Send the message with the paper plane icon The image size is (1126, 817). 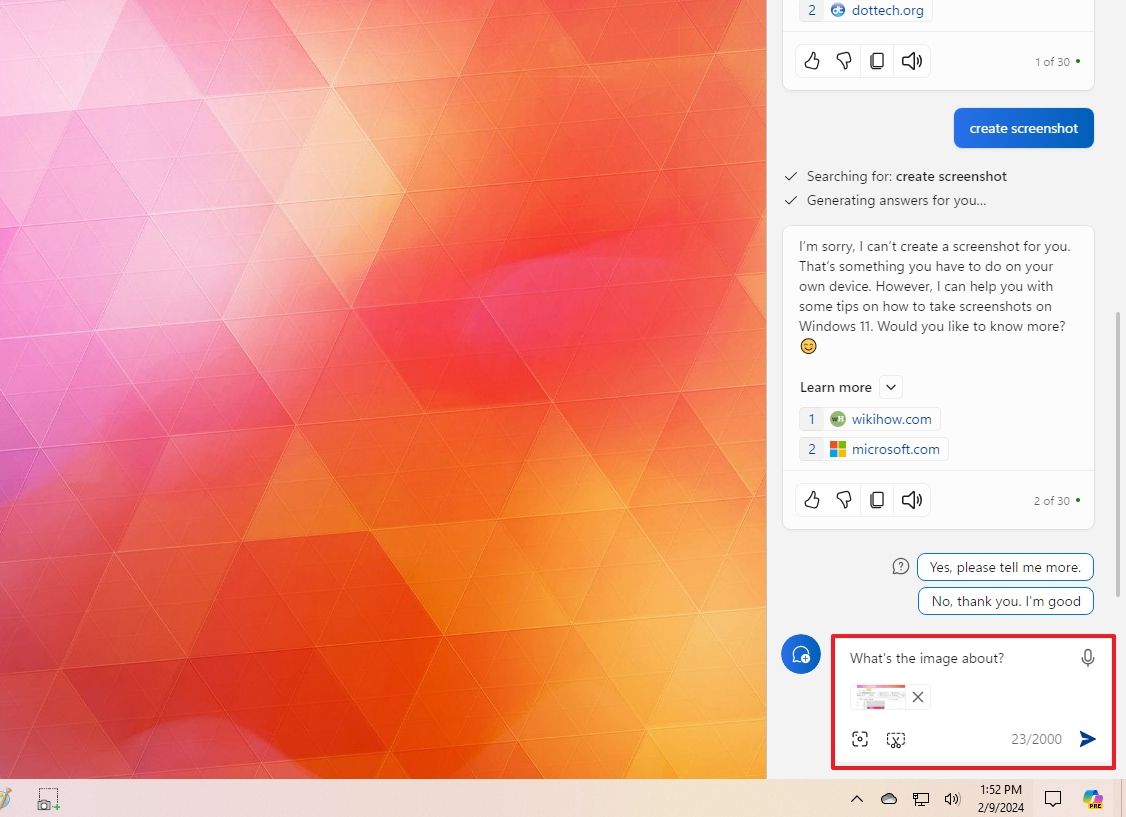point(1088,739)
